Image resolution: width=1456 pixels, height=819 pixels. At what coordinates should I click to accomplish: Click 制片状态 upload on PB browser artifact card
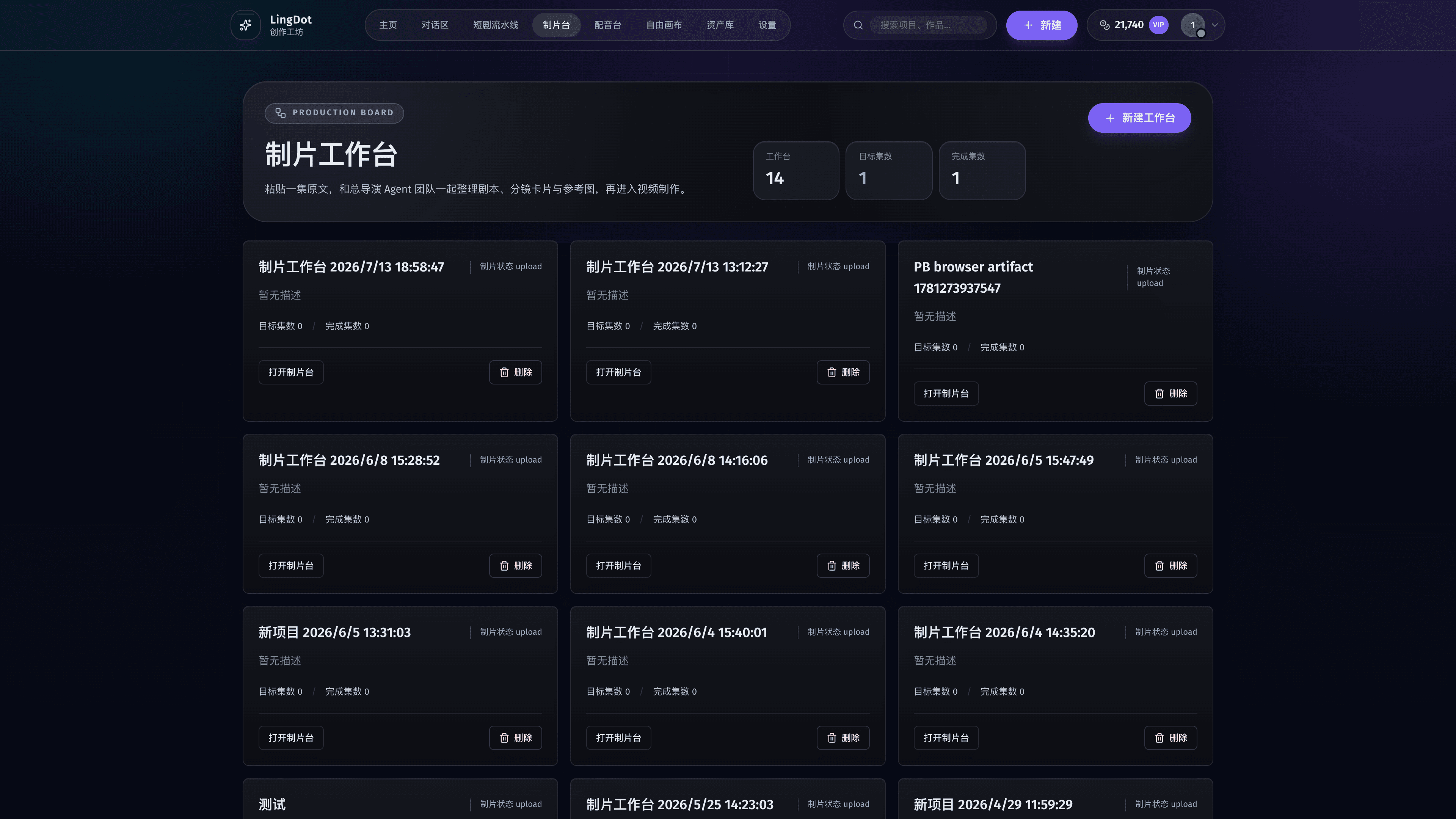(x=1153, y=277)
